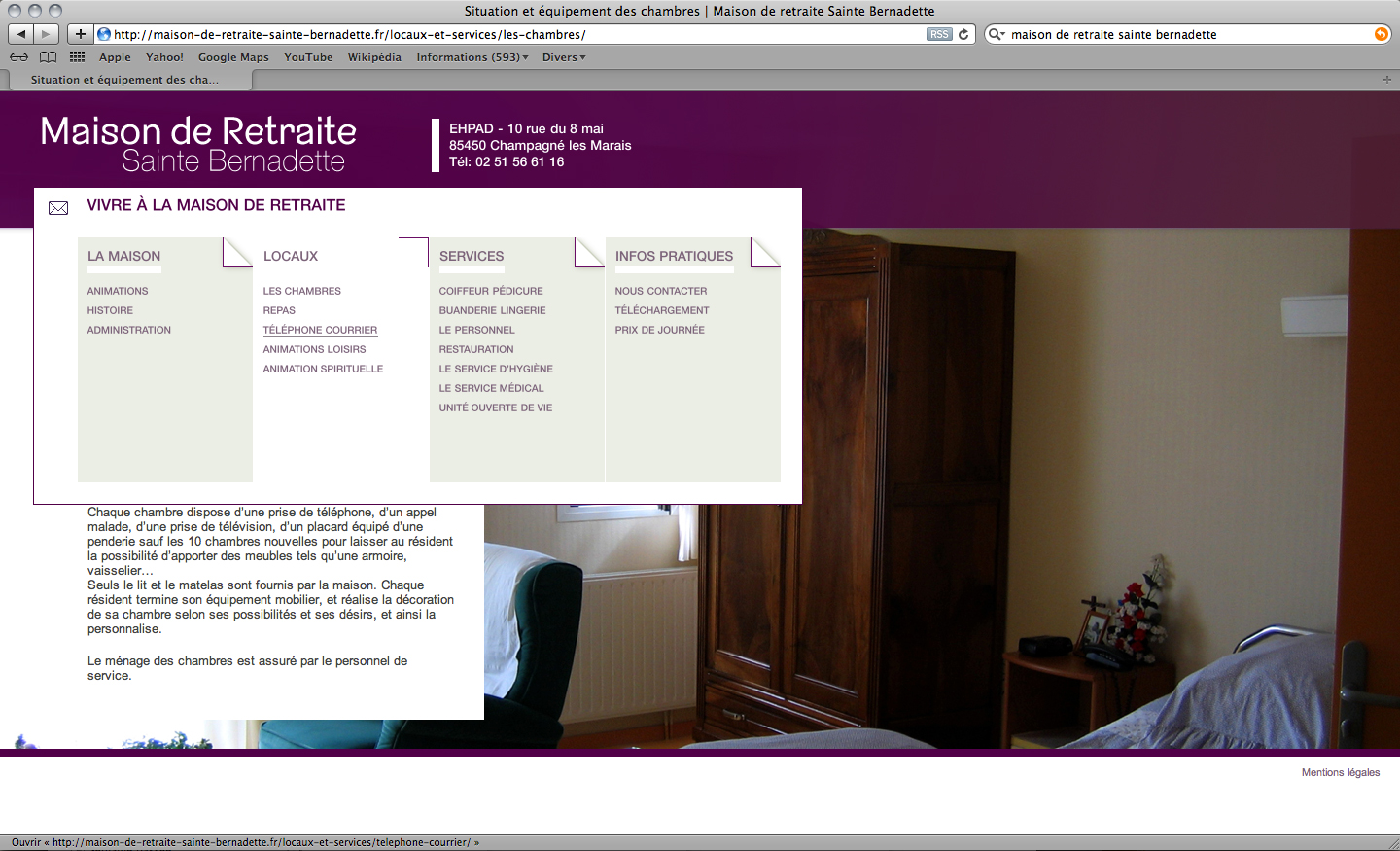Open the Wikipédia bookmark
This screenshot has height=851, width=1400.
374,57
